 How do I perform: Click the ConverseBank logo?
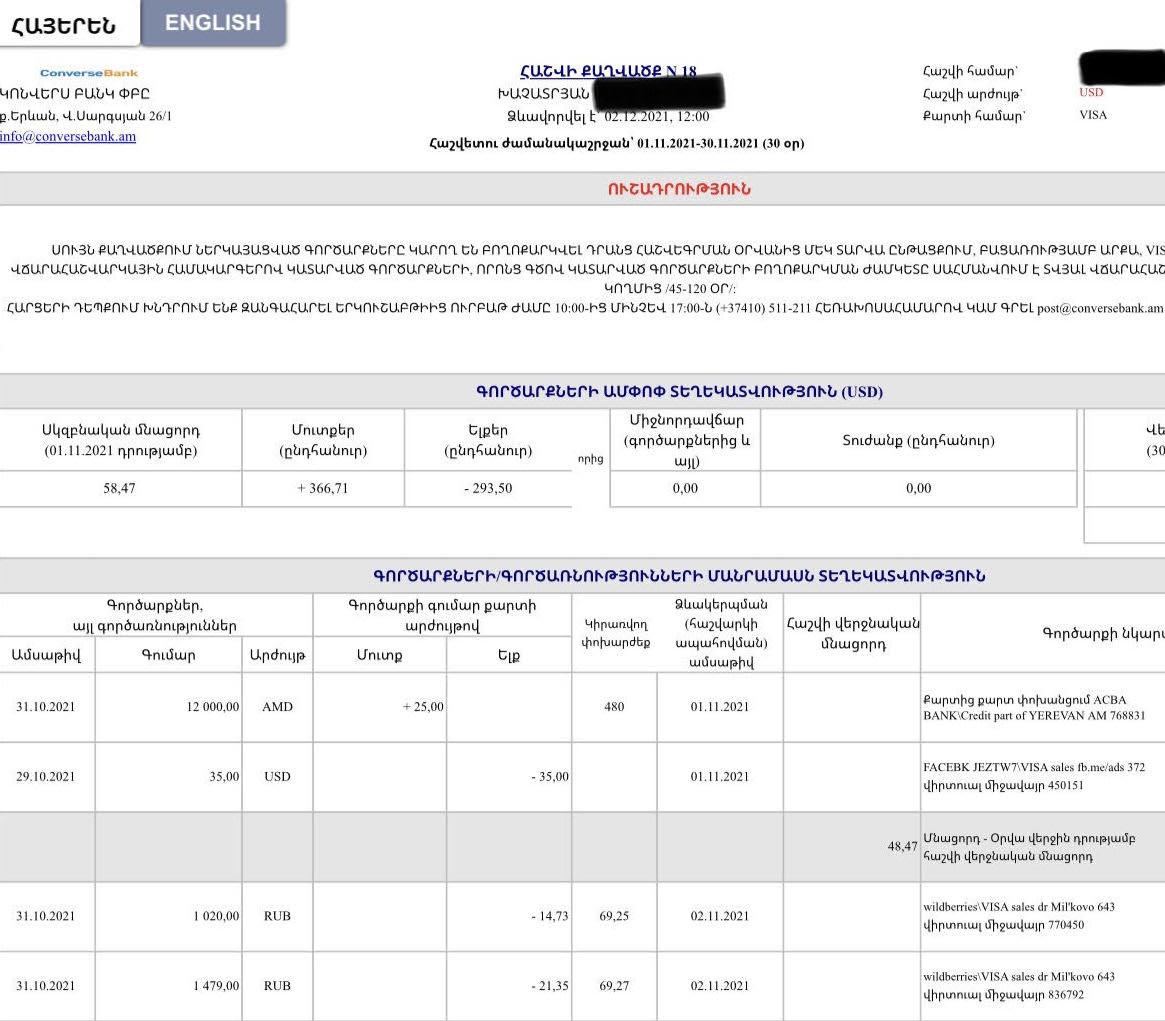pyautogui.click(x=89, y=73)
